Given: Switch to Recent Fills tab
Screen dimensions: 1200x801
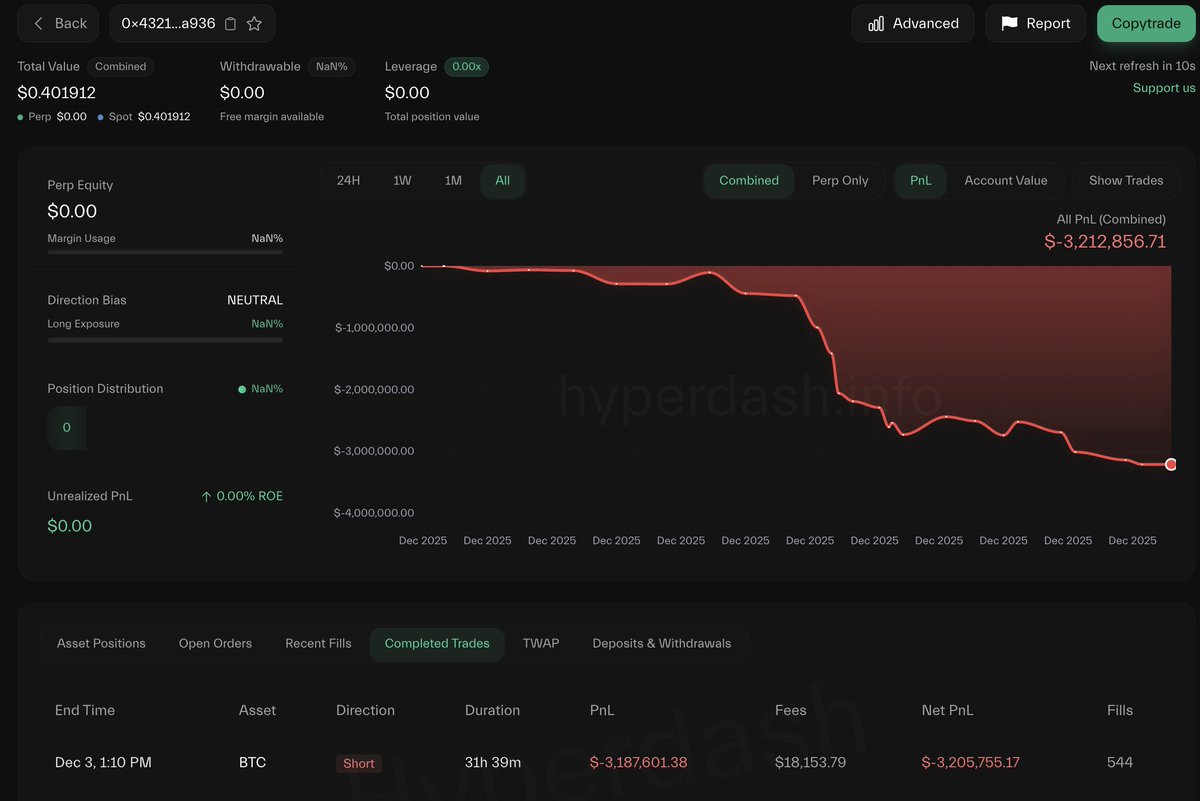Looking at the screenshot, I should click(318, 644).
